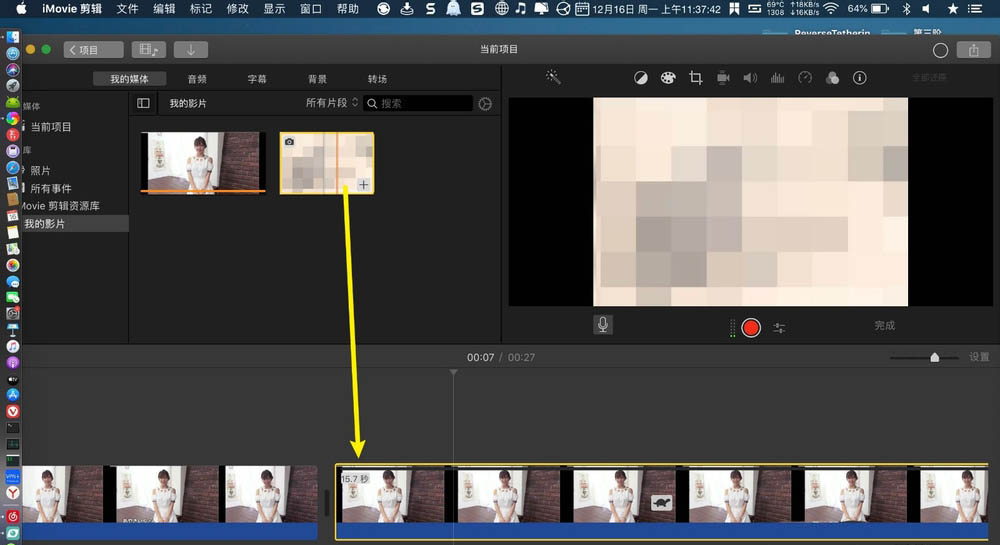Click the circular progress indicator in toolbar
Image resolution: width=1000 pixels, height=545 pixels.
940,50
